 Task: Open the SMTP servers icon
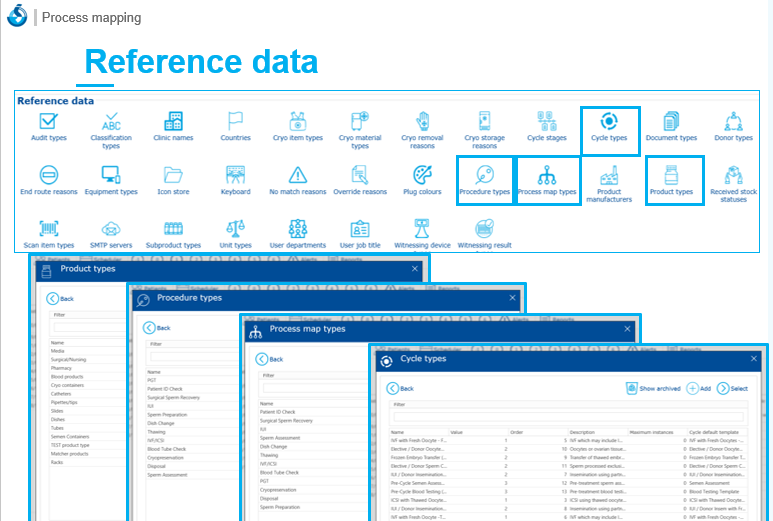[x=111, y=229]
